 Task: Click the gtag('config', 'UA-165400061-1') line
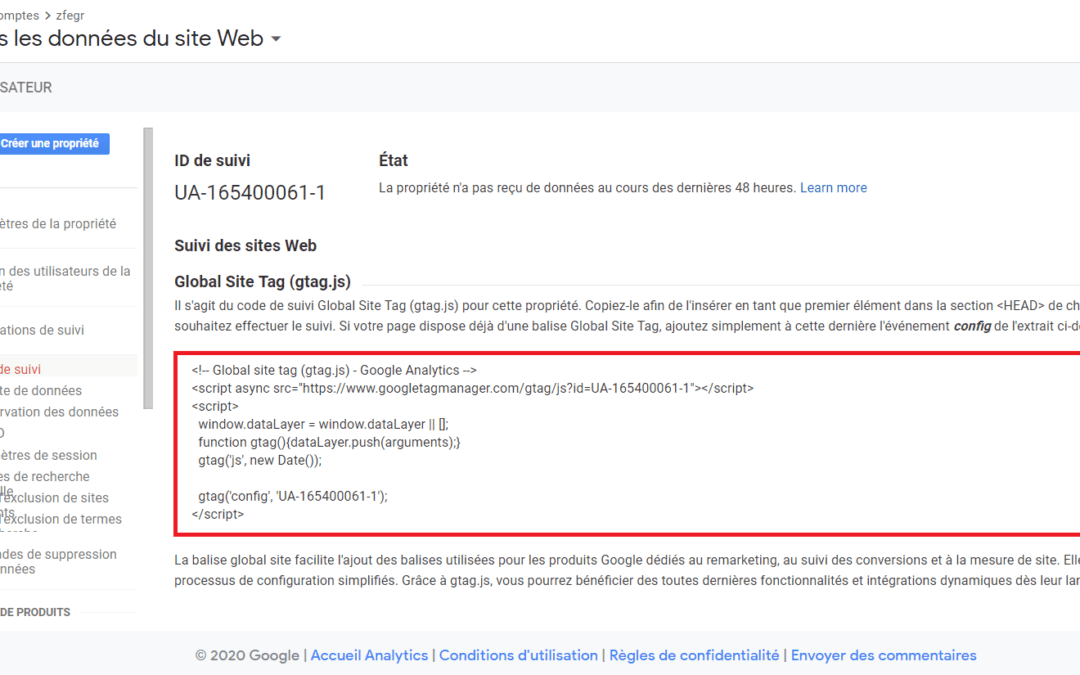(x=293, y=496)
